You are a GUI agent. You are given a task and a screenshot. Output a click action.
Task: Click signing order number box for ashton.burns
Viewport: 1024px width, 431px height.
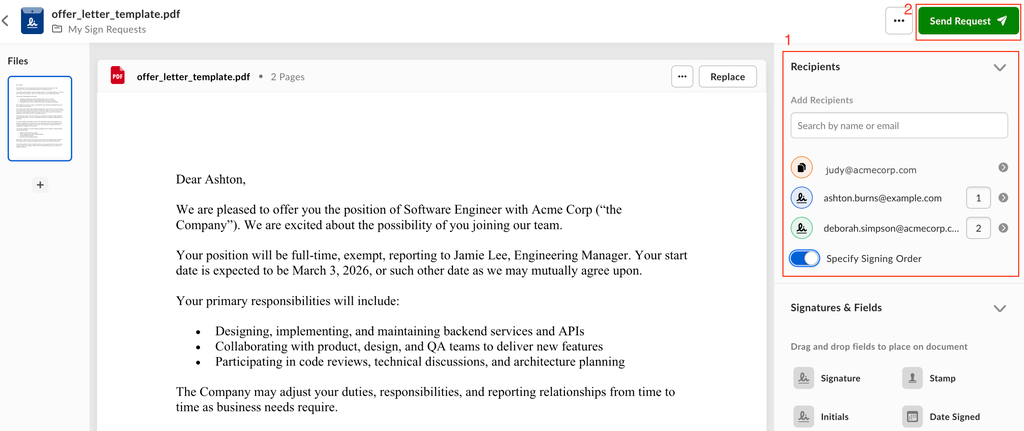pos(978,198)
